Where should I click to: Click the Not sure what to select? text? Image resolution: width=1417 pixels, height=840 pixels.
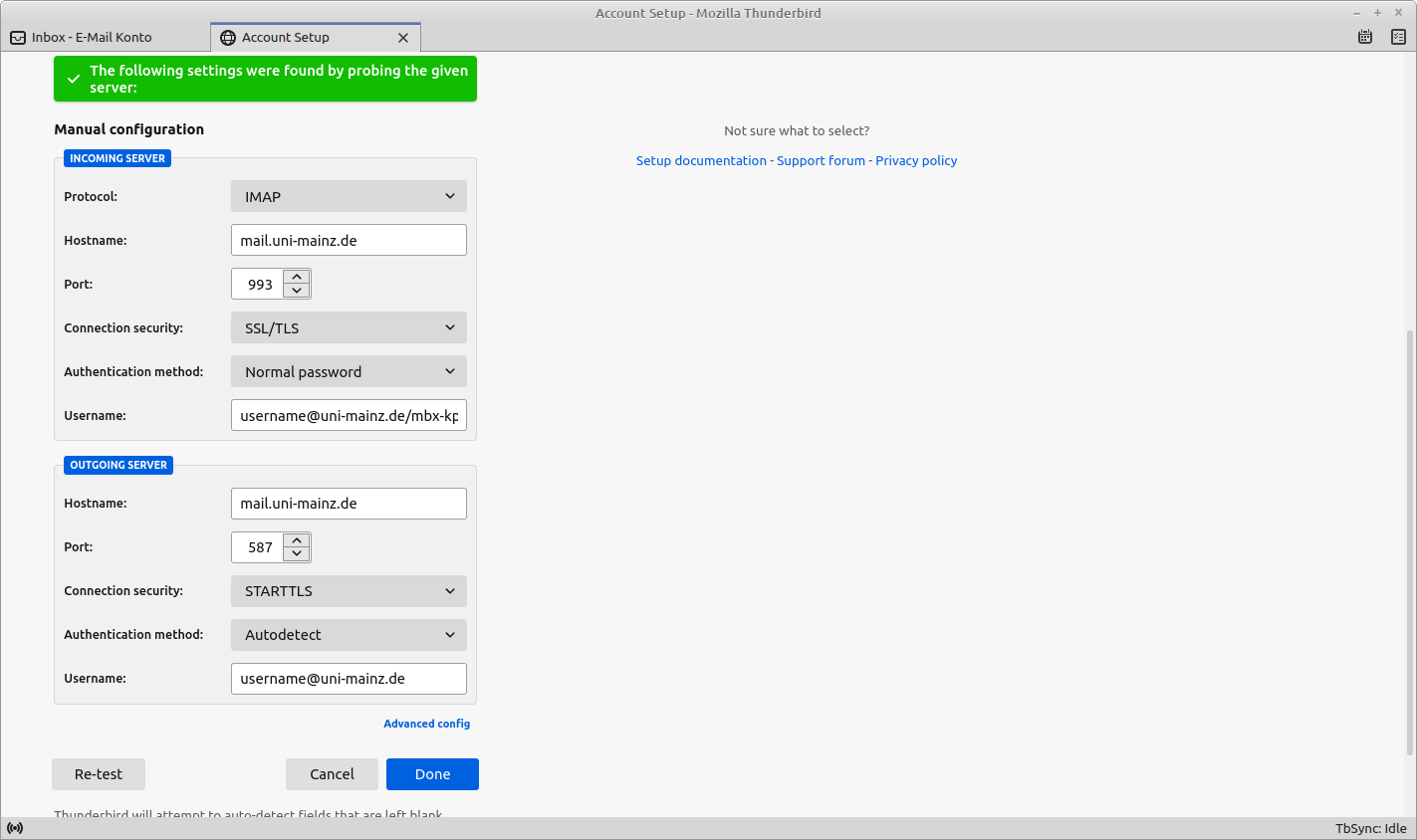(x=797, y=130)
